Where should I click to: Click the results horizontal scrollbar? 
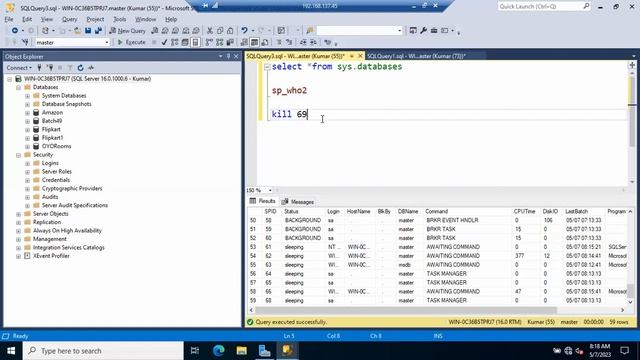point(406,310)
